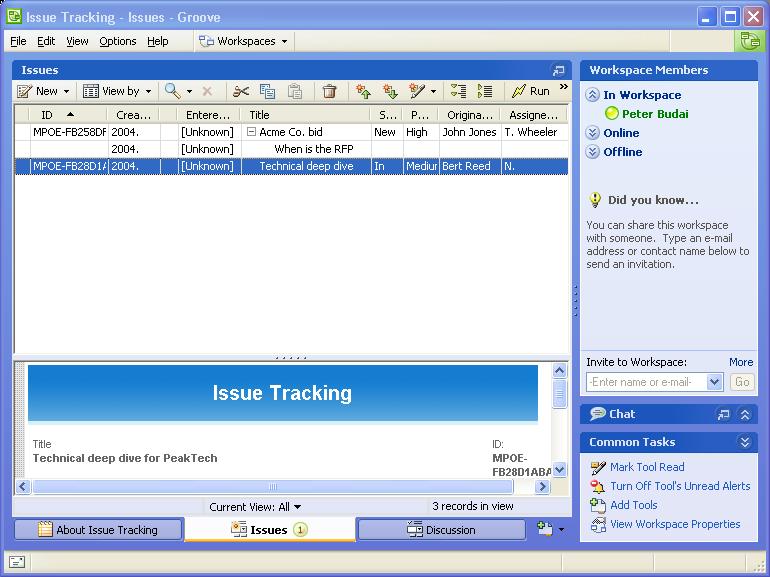Click the Run macro button
770x577 pixels.
531,91
